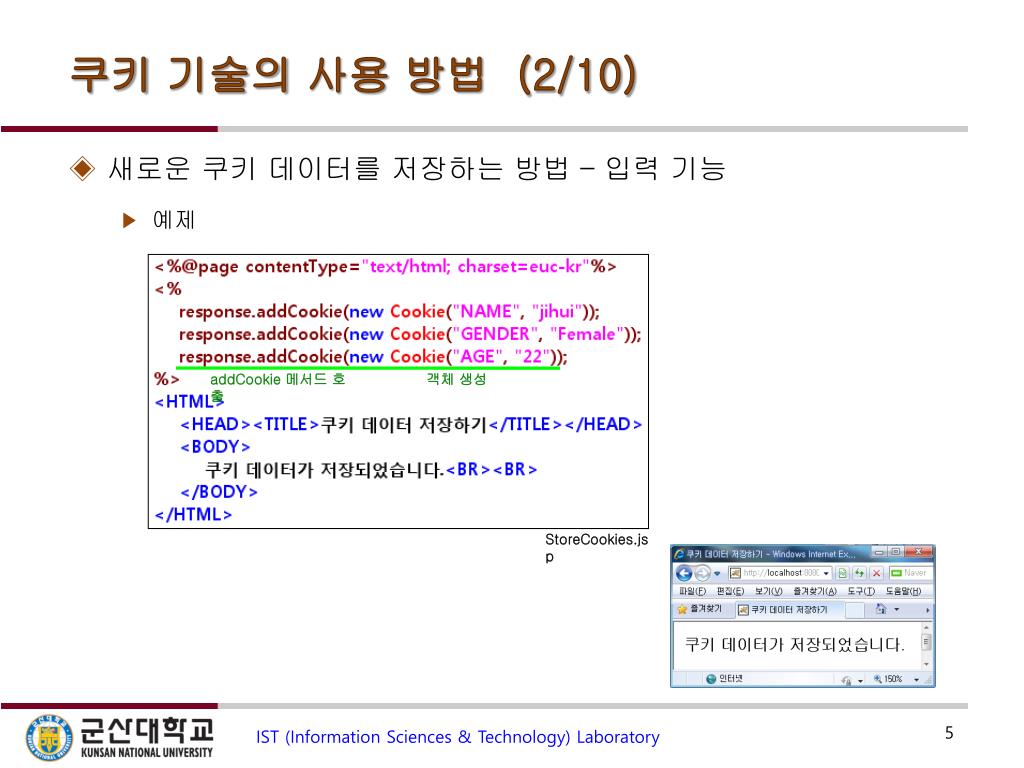
Task: Close the Internet Explorer window
Action: coord(919,552)
